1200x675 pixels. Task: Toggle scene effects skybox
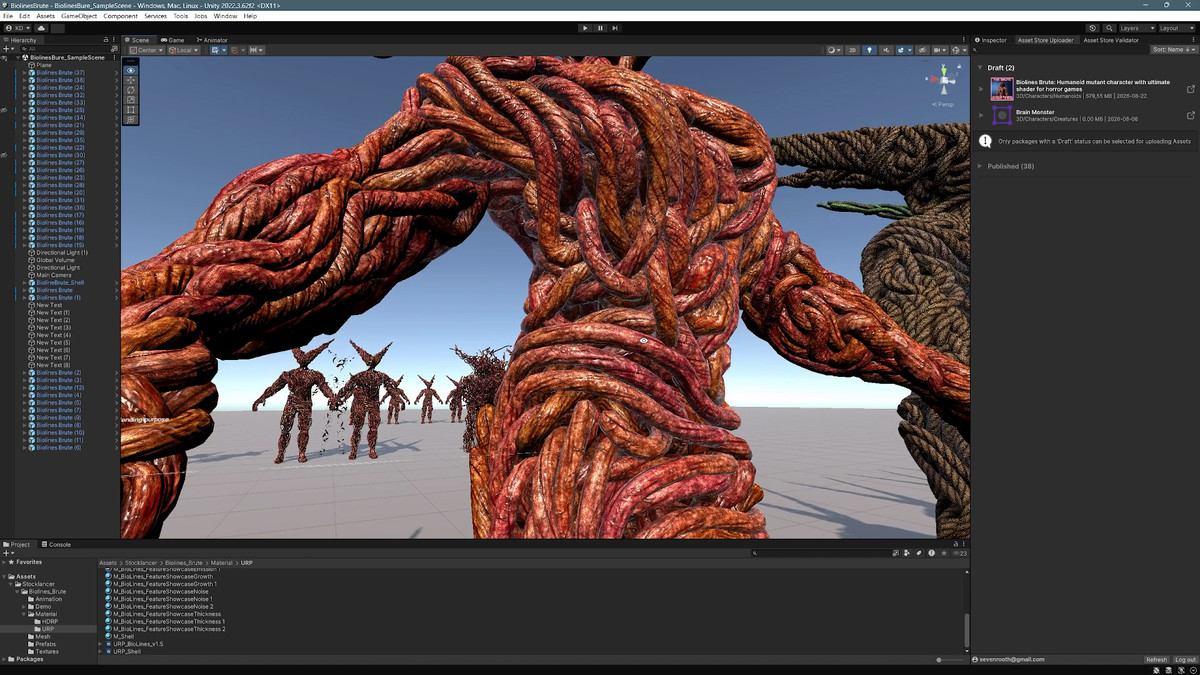[901, 50]
